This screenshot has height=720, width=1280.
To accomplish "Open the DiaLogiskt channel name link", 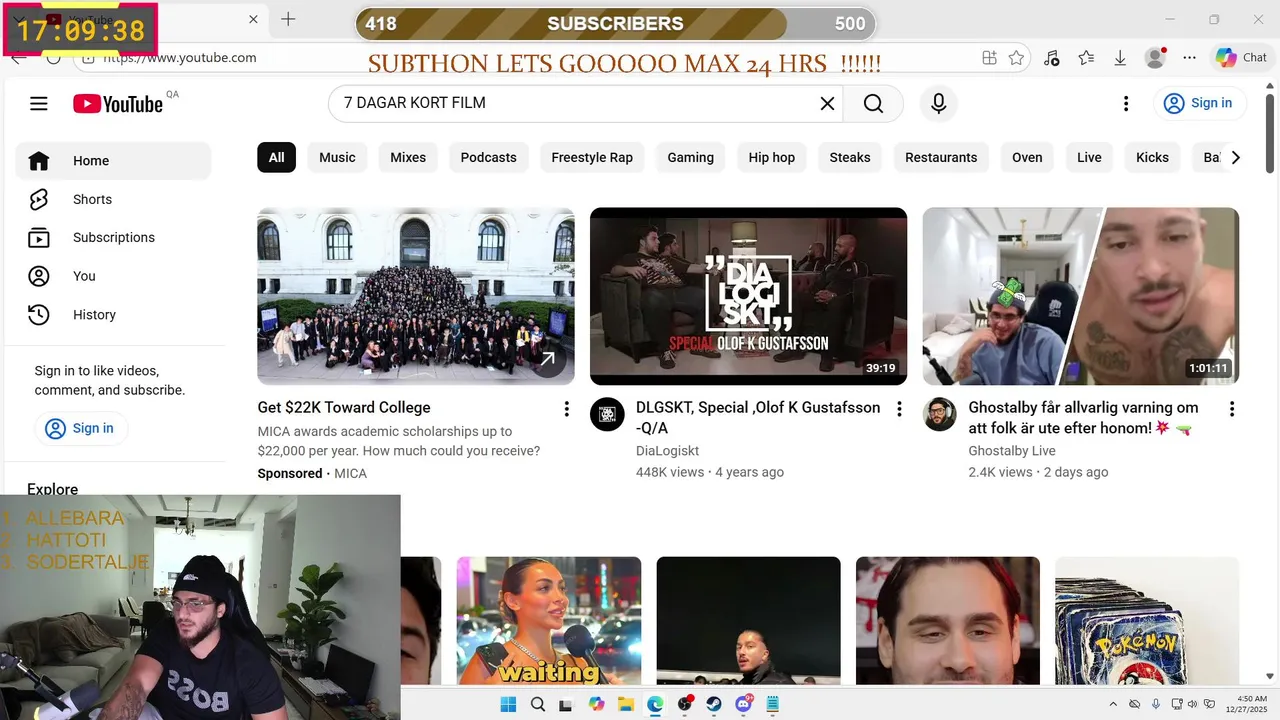I will click(x=667, y=451).
